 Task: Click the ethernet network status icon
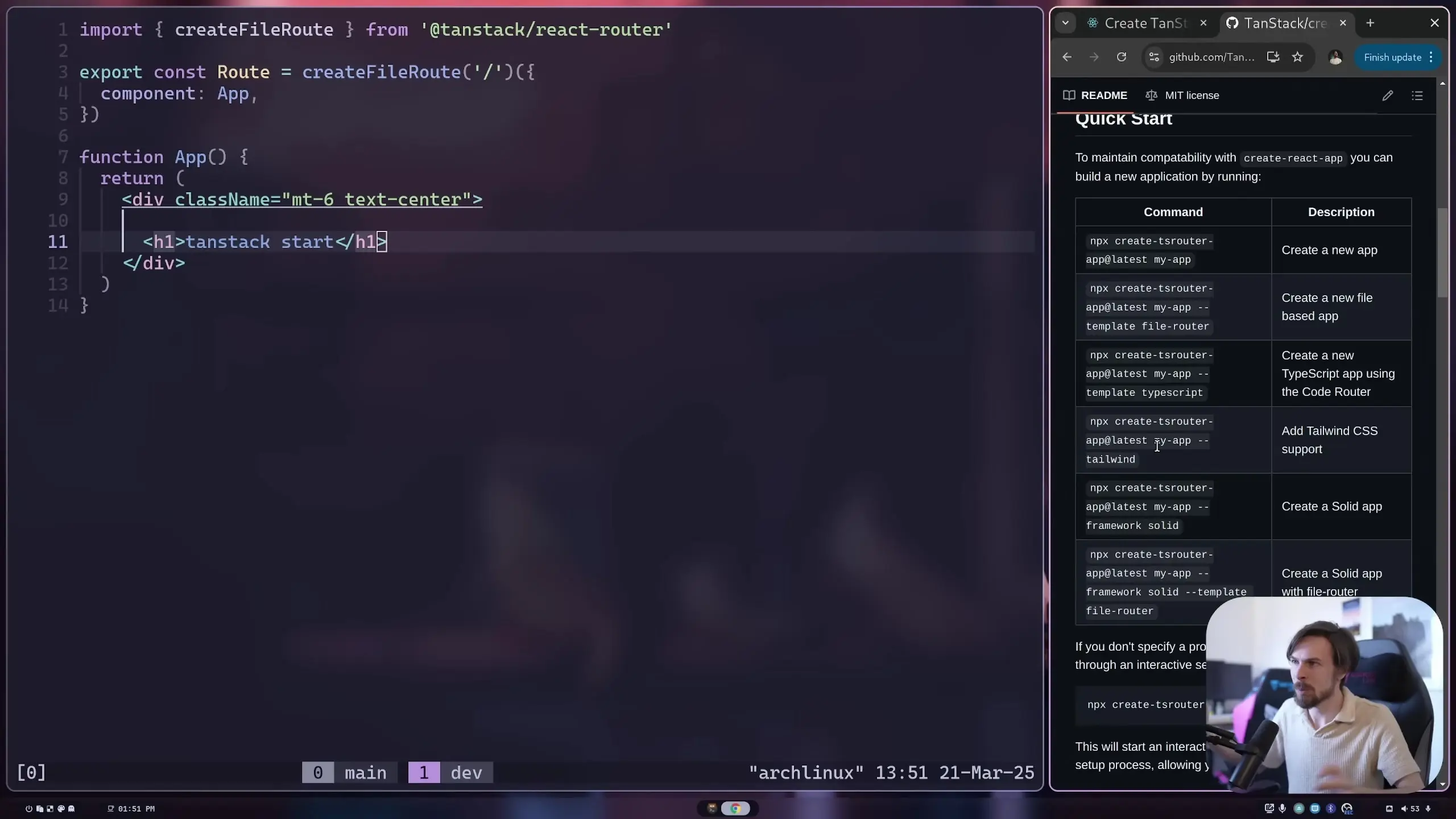pos(1389,808)
